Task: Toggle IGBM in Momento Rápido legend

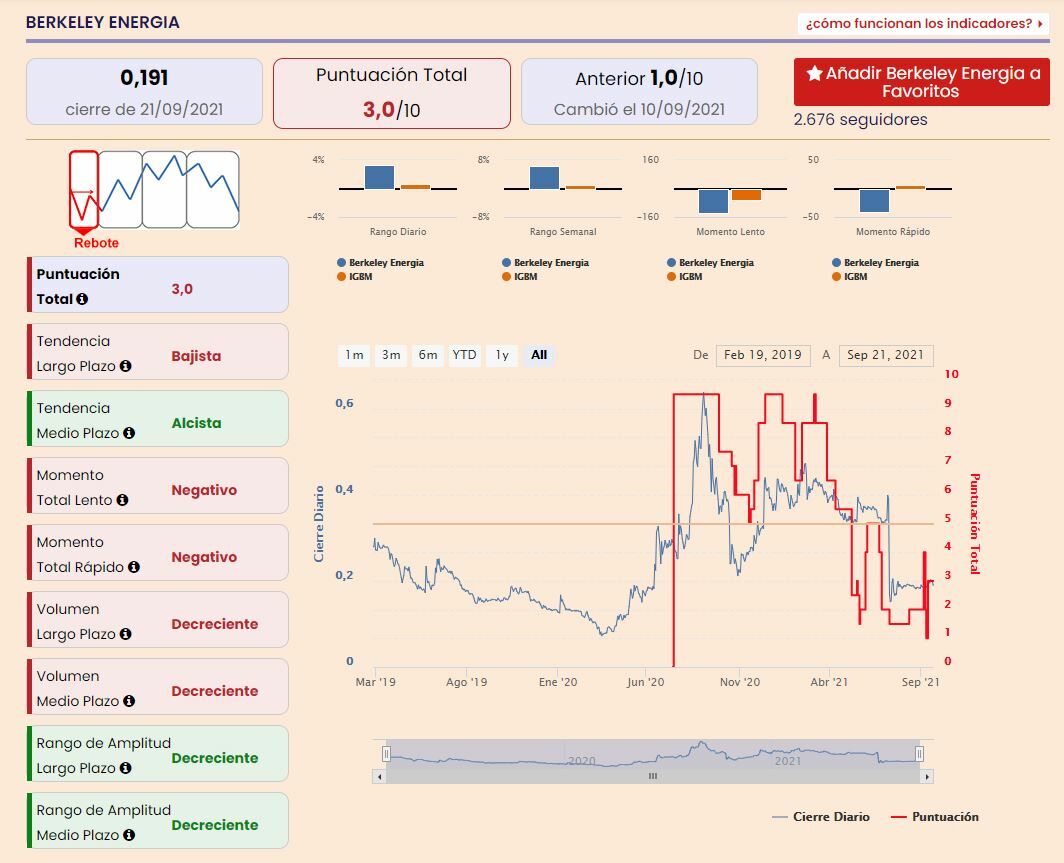Action: [x=850, y=277]
